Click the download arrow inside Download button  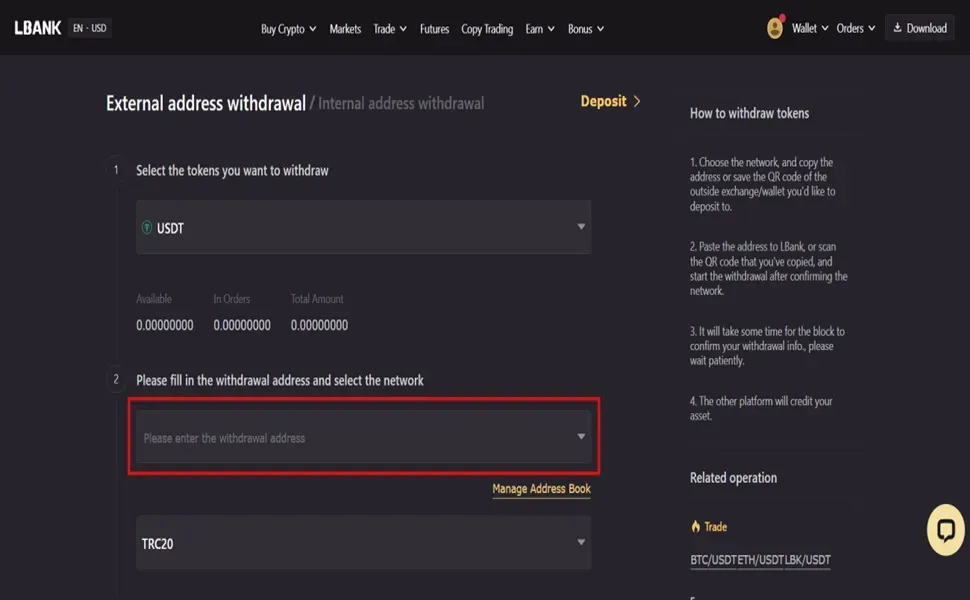click(x=897, y=27)
